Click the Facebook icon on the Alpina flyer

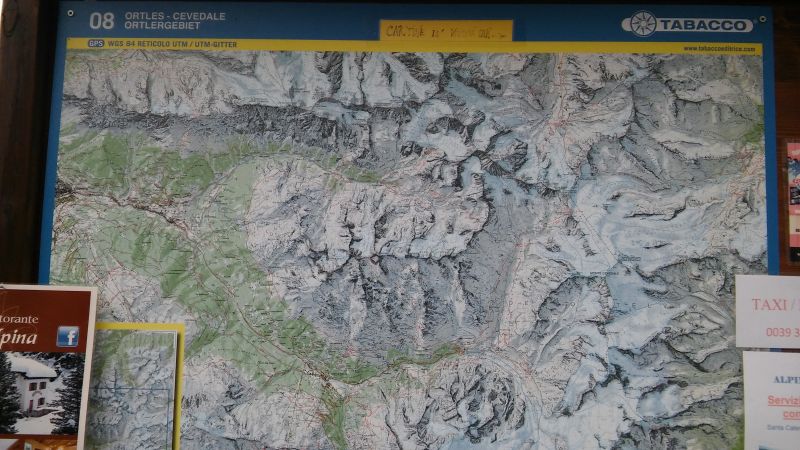(x=68, y=336)
